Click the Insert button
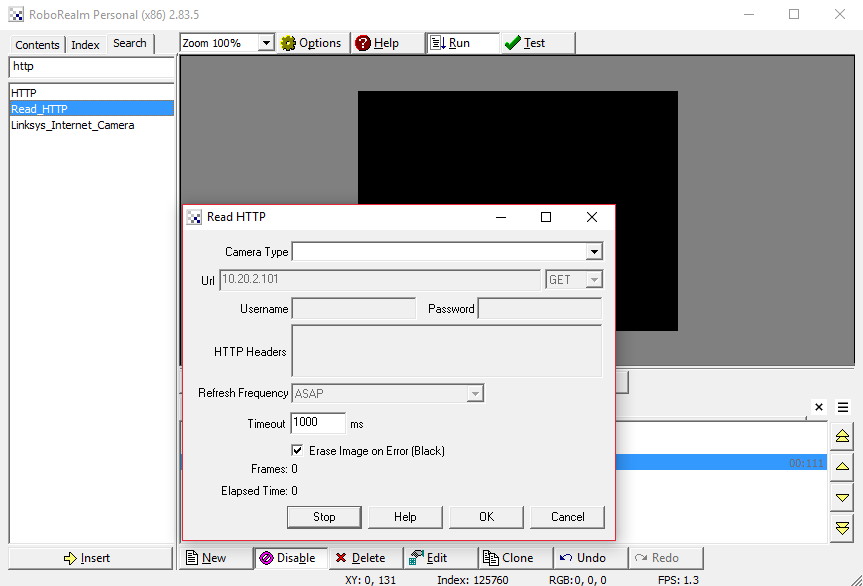The height and width of the screenshot is (586, 863). (90, 558)
